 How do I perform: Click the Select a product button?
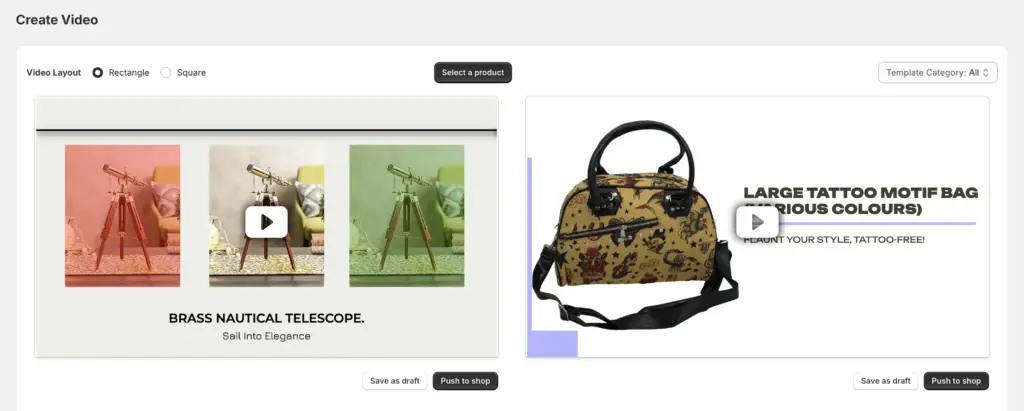tap(473, 73)
